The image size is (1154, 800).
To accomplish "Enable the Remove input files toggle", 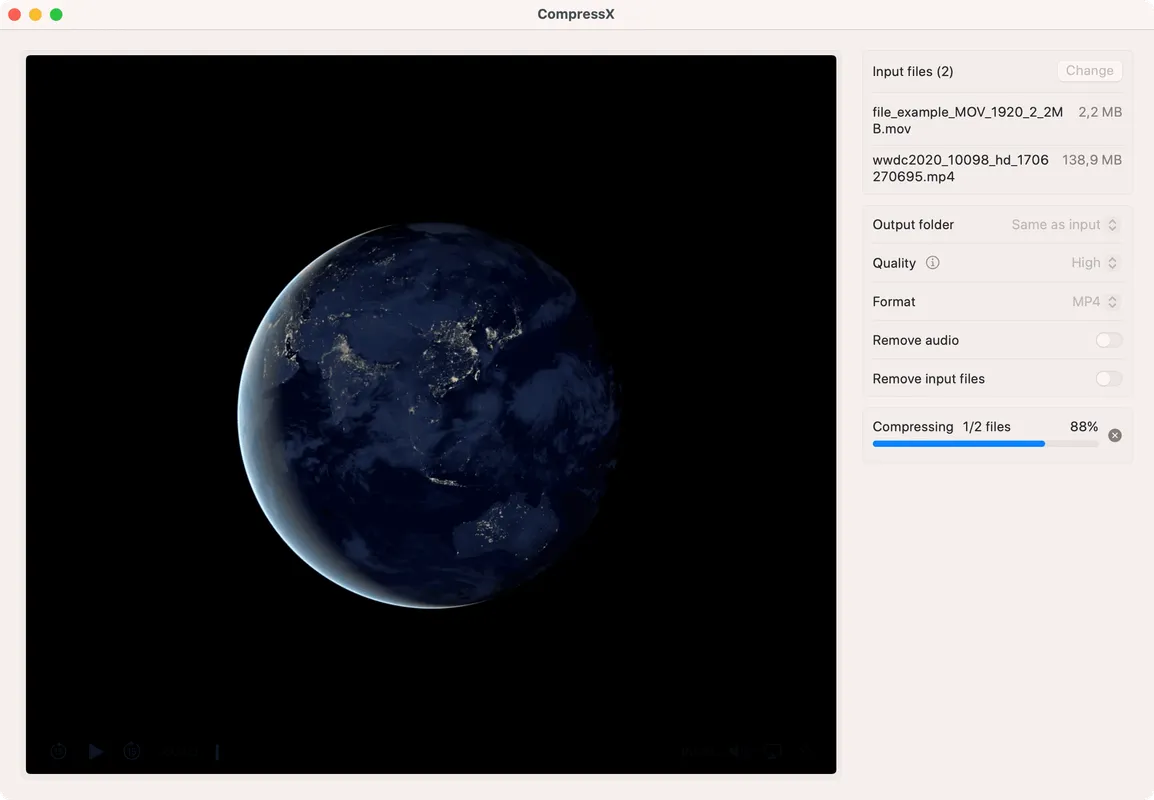I will point(1109,379).
